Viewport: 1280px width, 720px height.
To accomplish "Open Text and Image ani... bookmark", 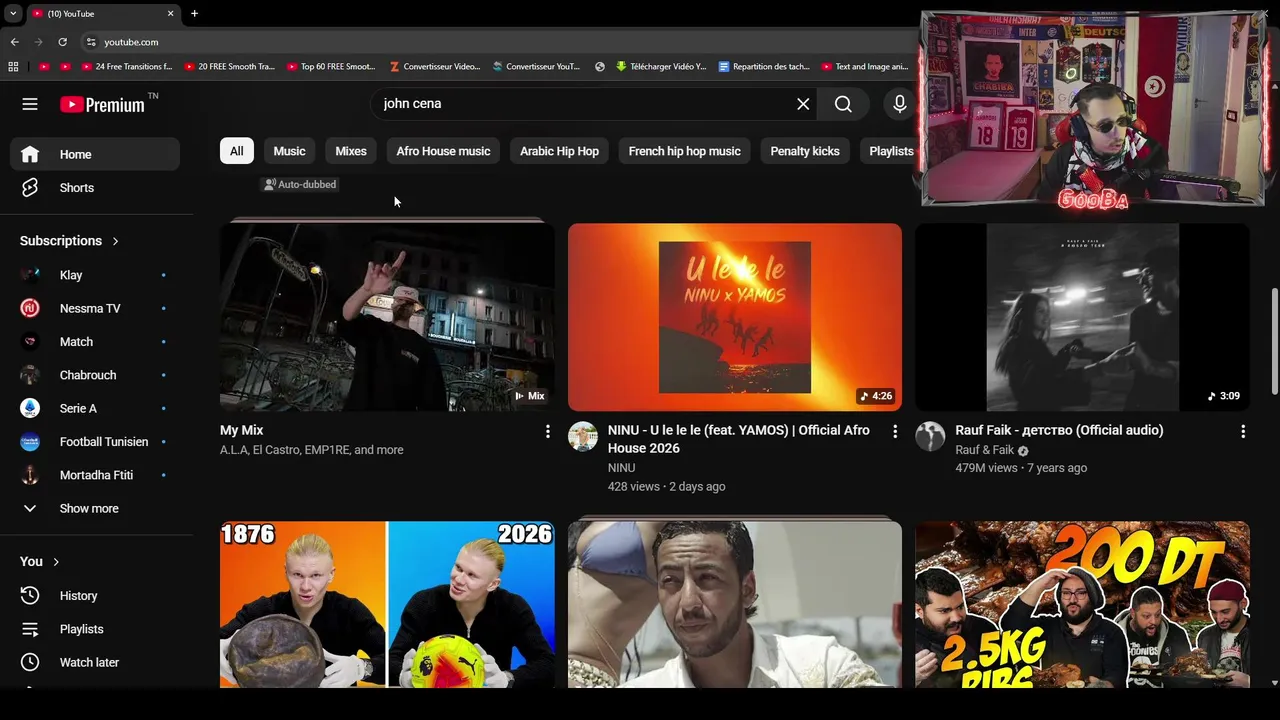I will click(865, 67).
